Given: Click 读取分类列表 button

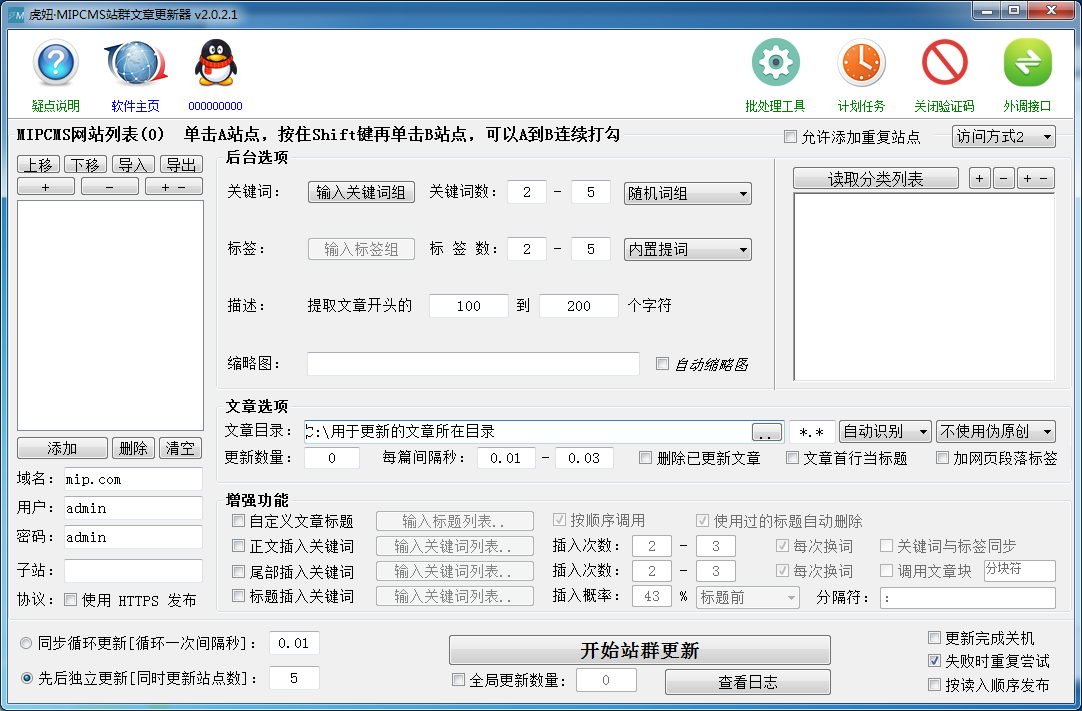Looking at the screenshot, I should (876, 179).
